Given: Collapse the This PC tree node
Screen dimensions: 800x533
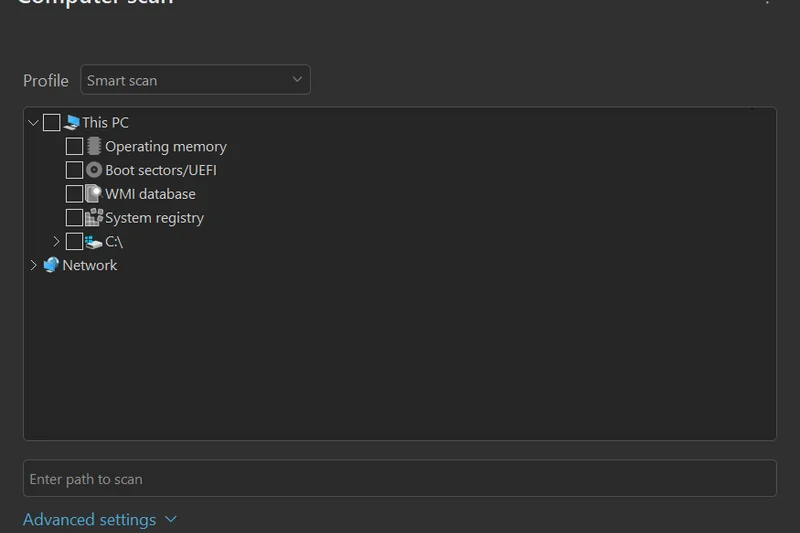Looking at the screenshot, I should [x=33, y=123].
